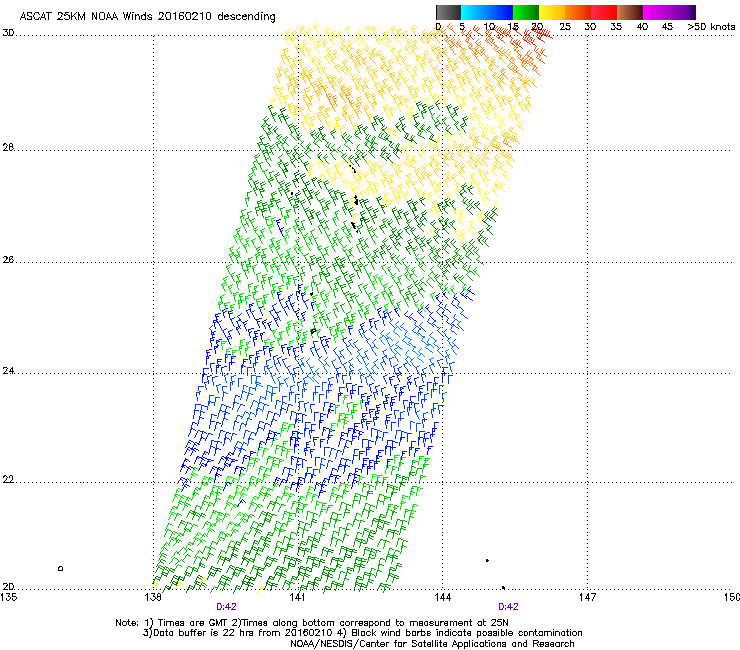Click the longitude axis label '138'

(x=153, y=597)
